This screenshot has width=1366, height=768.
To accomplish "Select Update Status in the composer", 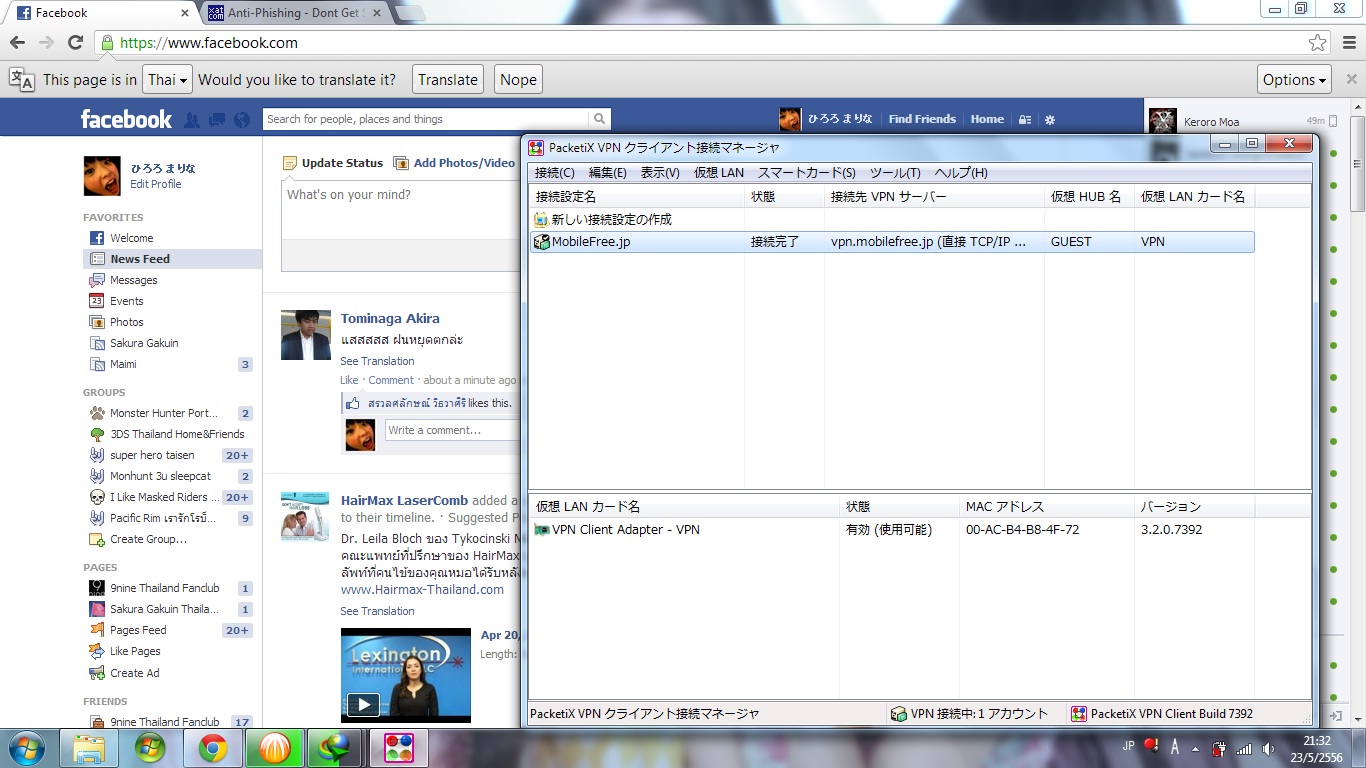I will pos(333,163).
